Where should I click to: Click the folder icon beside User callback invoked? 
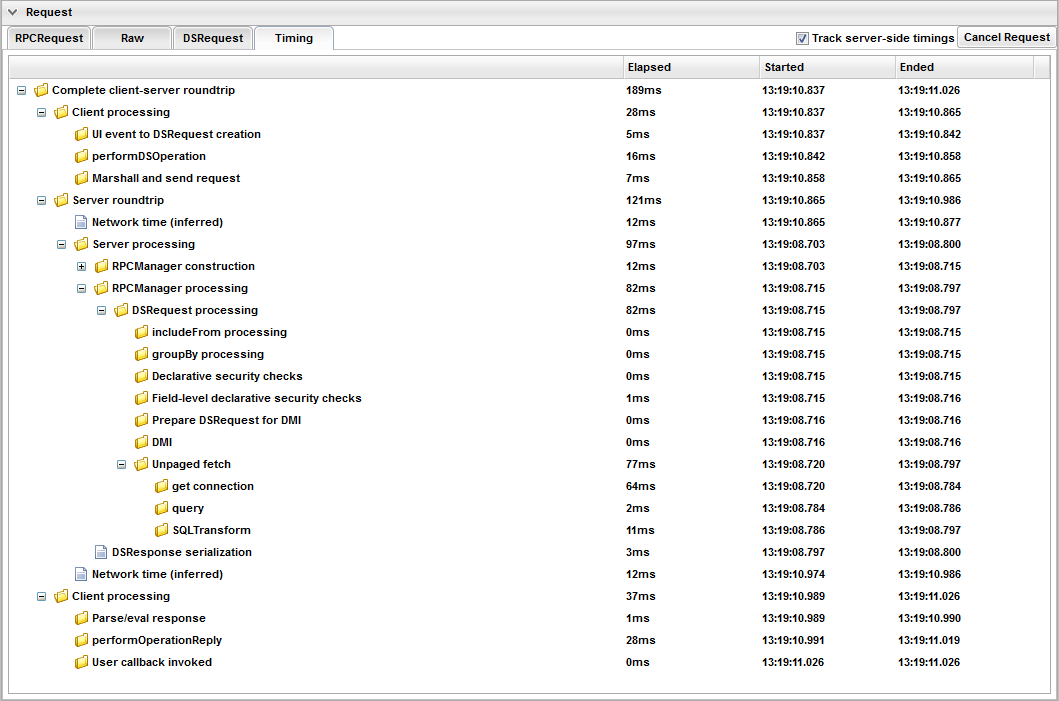click(x=81, y=663)
